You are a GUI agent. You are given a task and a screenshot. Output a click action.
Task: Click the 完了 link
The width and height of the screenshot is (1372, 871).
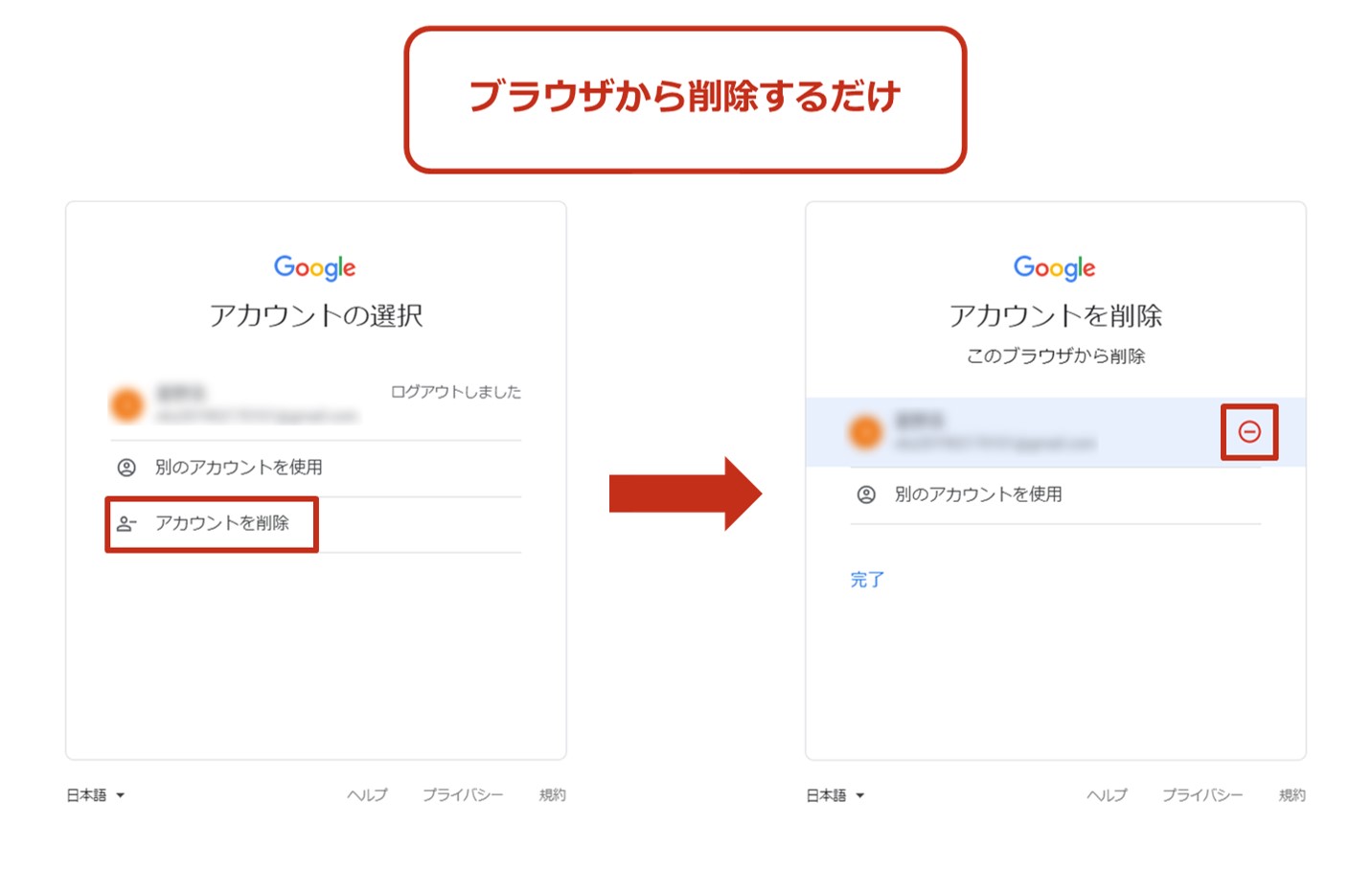click(x=867, y=580)
